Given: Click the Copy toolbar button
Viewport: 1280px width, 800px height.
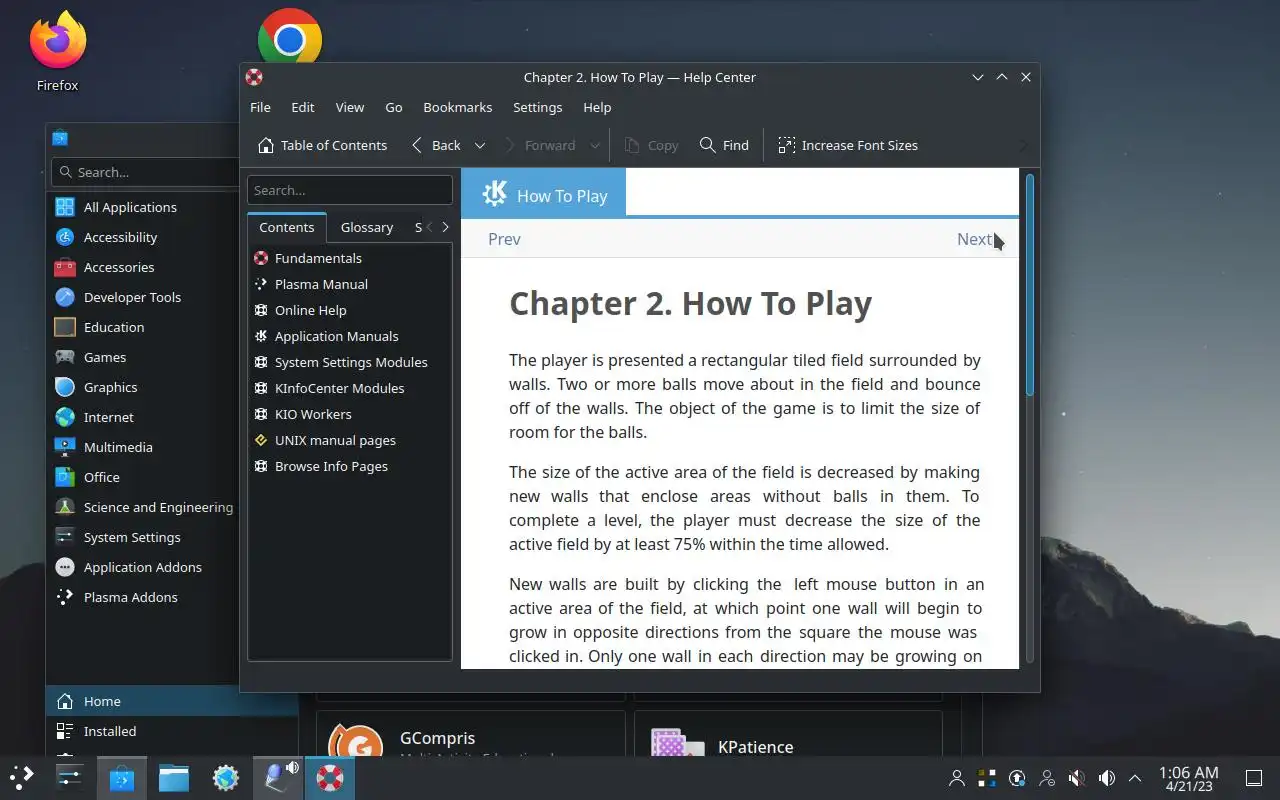Looking at the screenshot, I should (x=651, y=145).
